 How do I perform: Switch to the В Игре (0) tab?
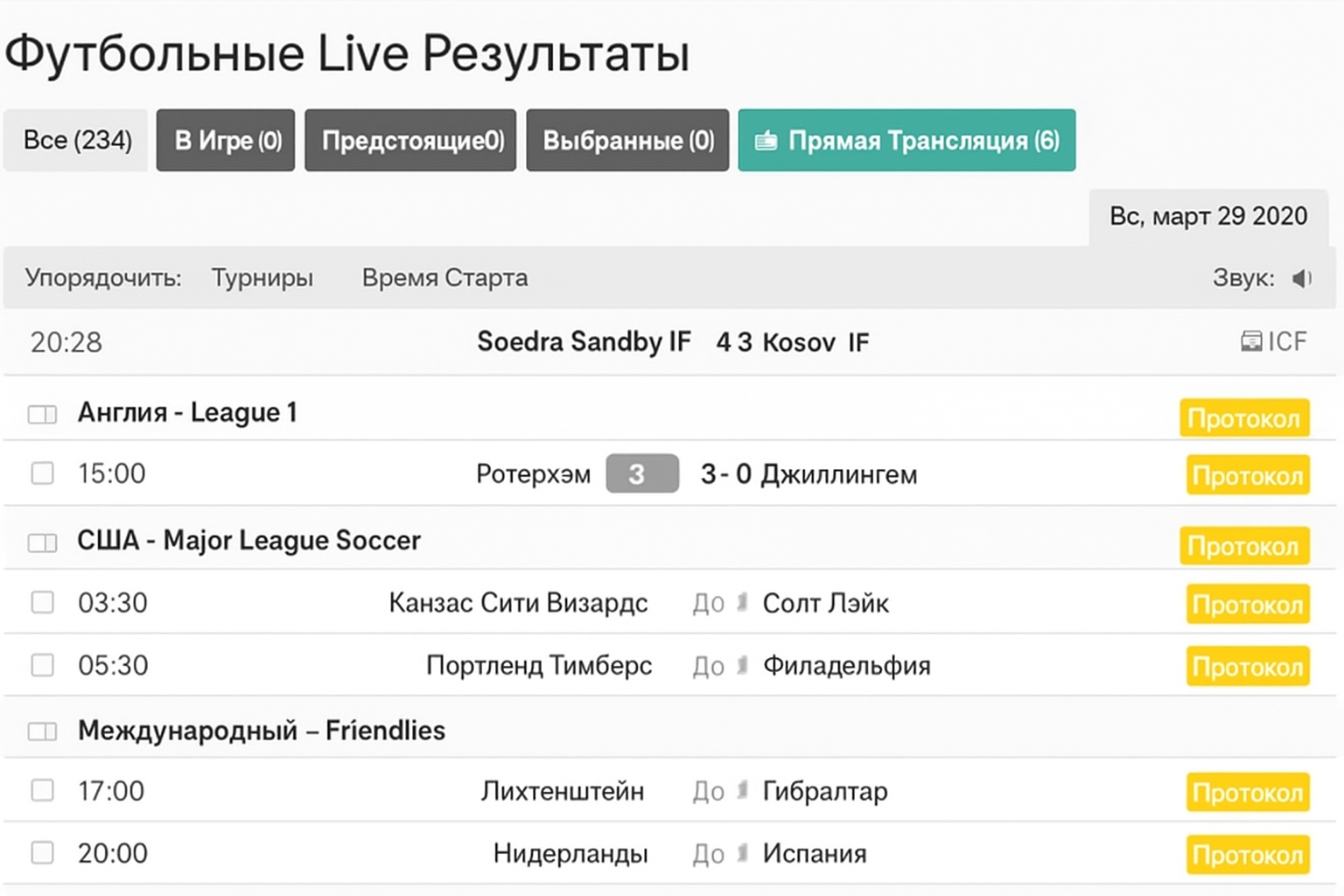(x=225, y=140)
